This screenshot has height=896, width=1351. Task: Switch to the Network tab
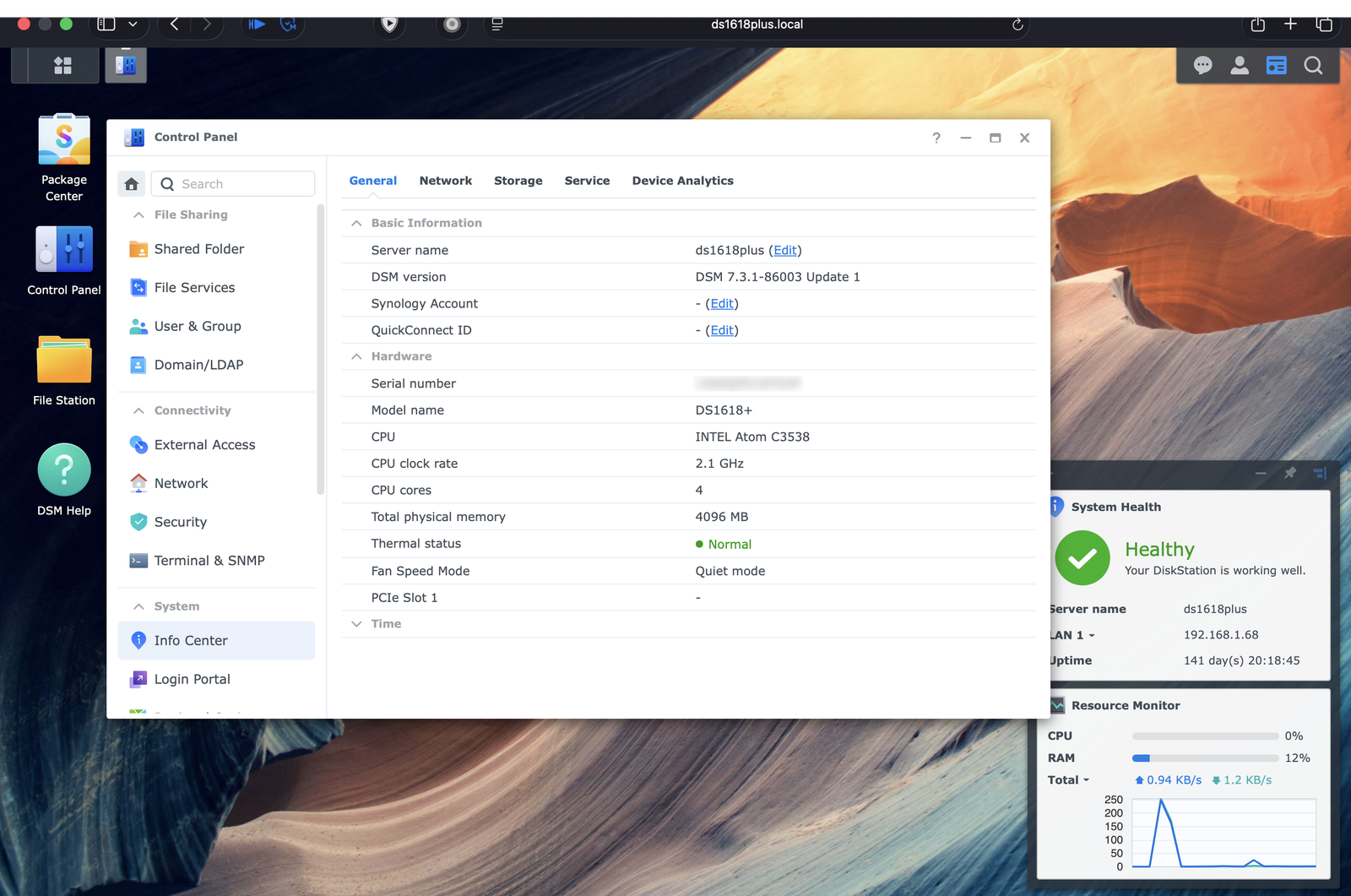click(446, 181)
